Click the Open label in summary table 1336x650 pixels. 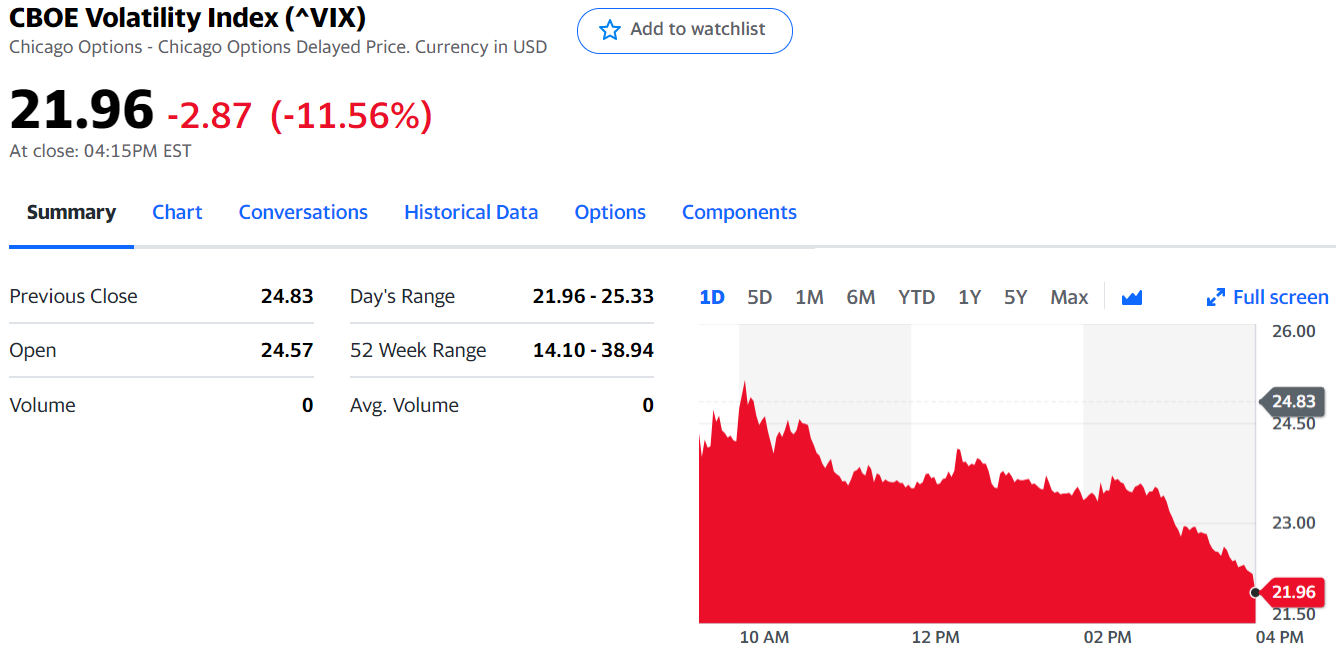pos(33,350)
